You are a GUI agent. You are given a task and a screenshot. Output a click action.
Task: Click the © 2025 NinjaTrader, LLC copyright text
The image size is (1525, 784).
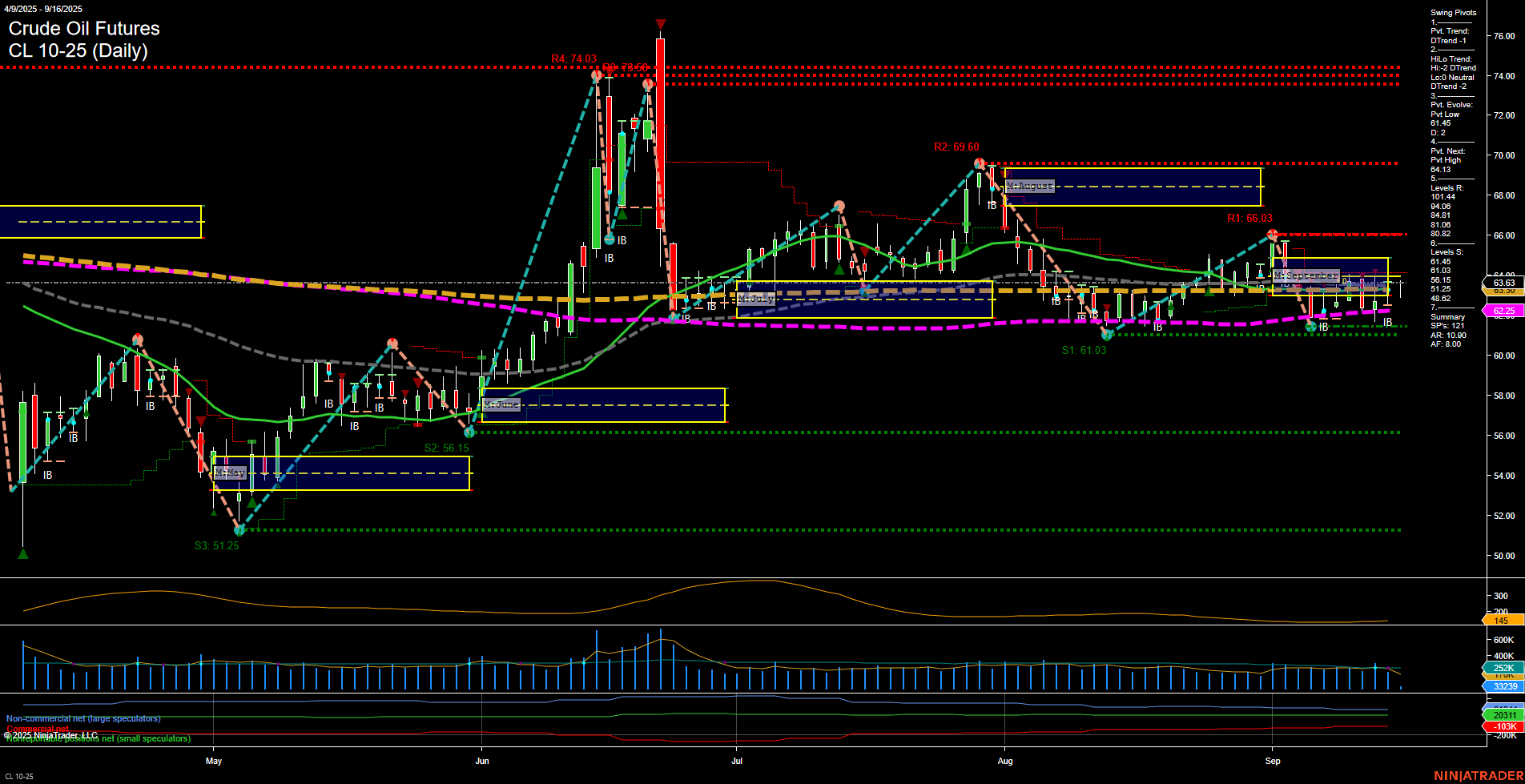(51, 734)
